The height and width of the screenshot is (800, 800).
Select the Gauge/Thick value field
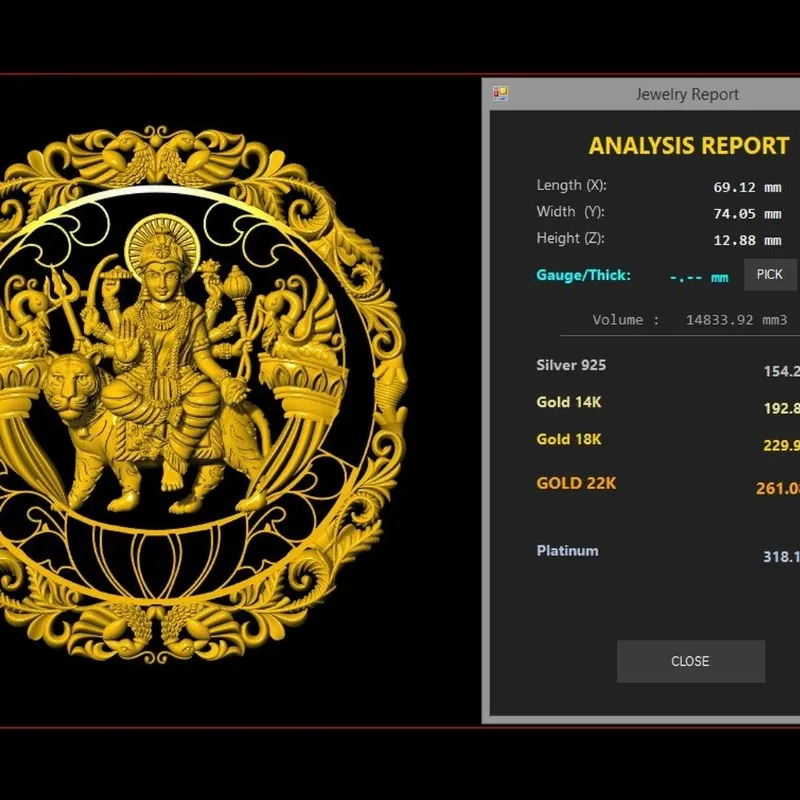coord(698,278)
